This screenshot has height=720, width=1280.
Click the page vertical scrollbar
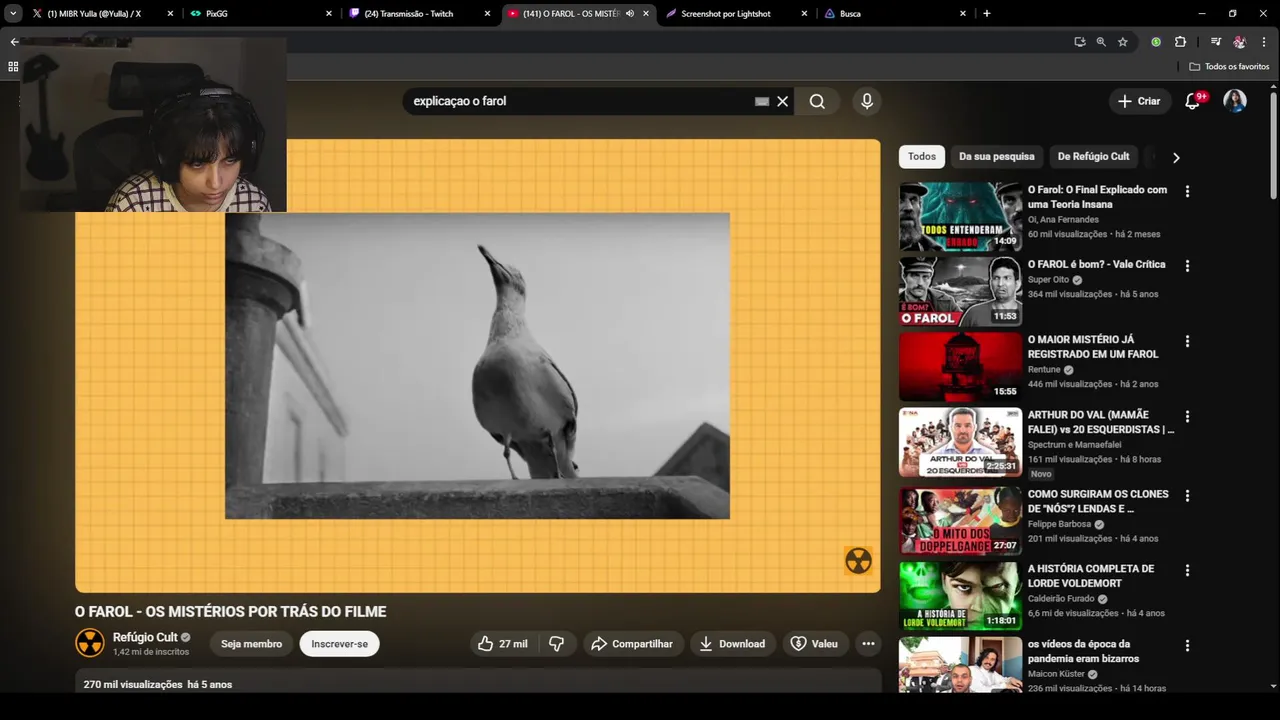point(1273,145)
